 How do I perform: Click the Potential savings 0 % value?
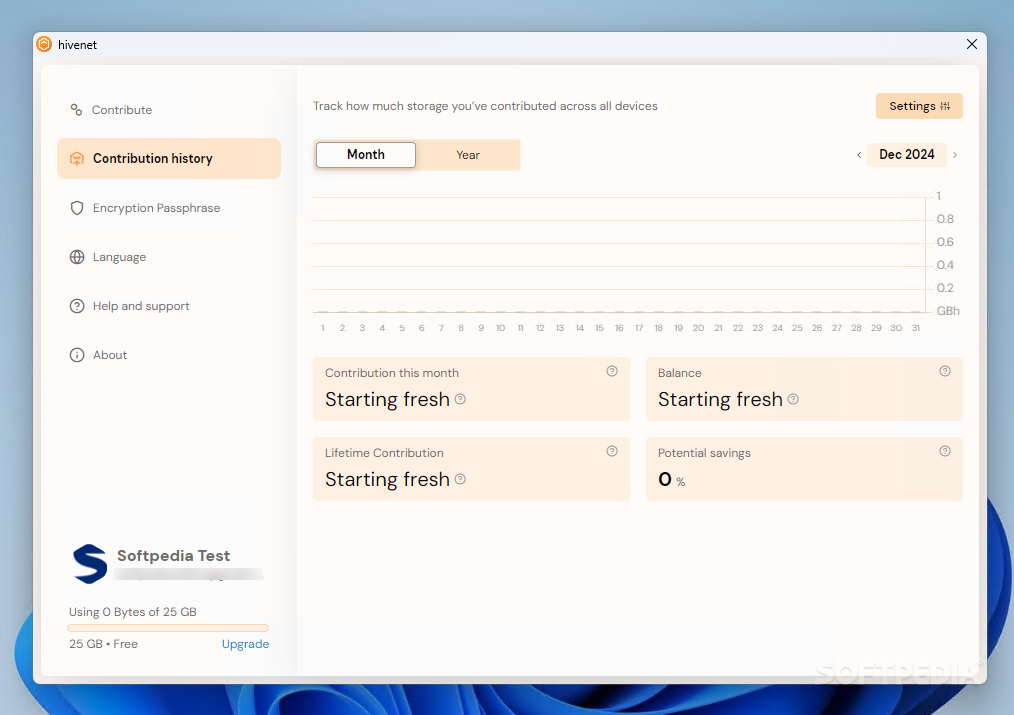(671, 480)
